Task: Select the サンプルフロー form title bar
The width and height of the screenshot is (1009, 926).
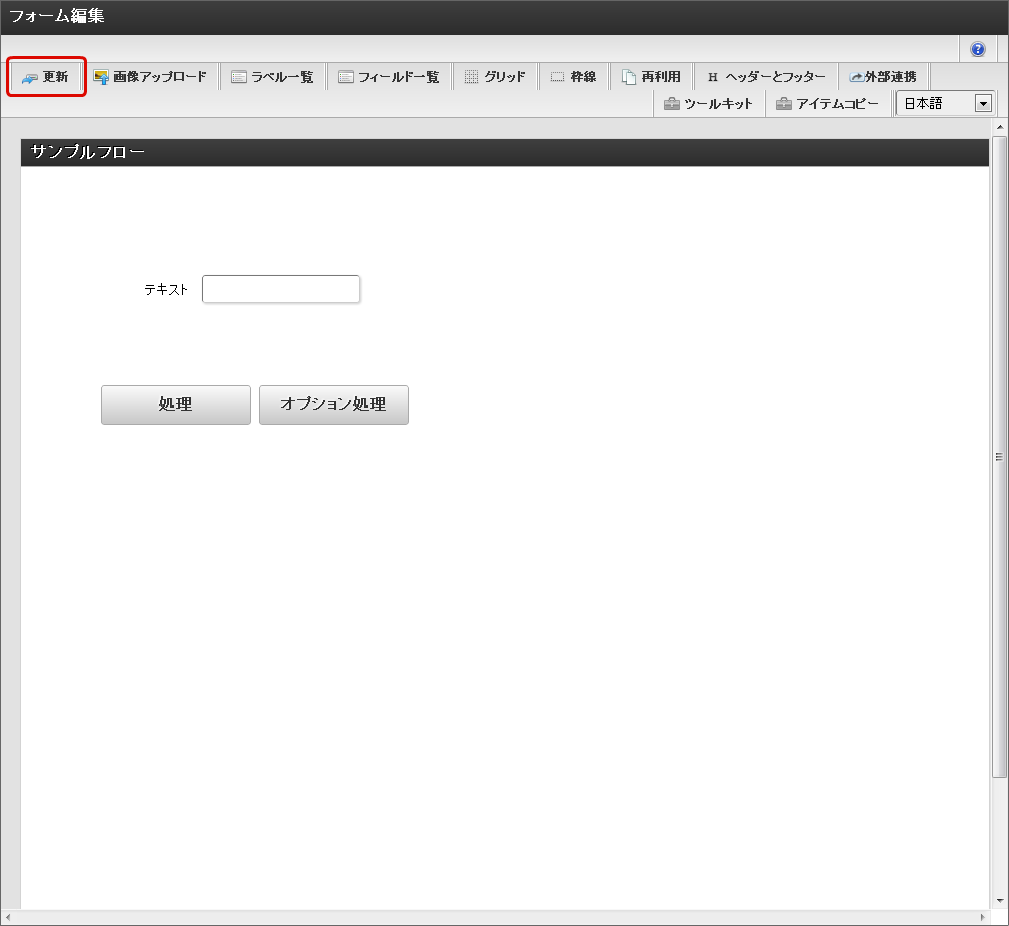Action: click(504, 153)
